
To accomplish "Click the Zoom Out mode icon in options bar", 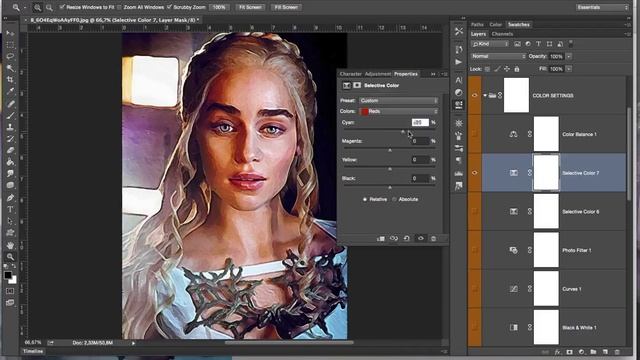I will pyautogui.click(x=49, y=7).
